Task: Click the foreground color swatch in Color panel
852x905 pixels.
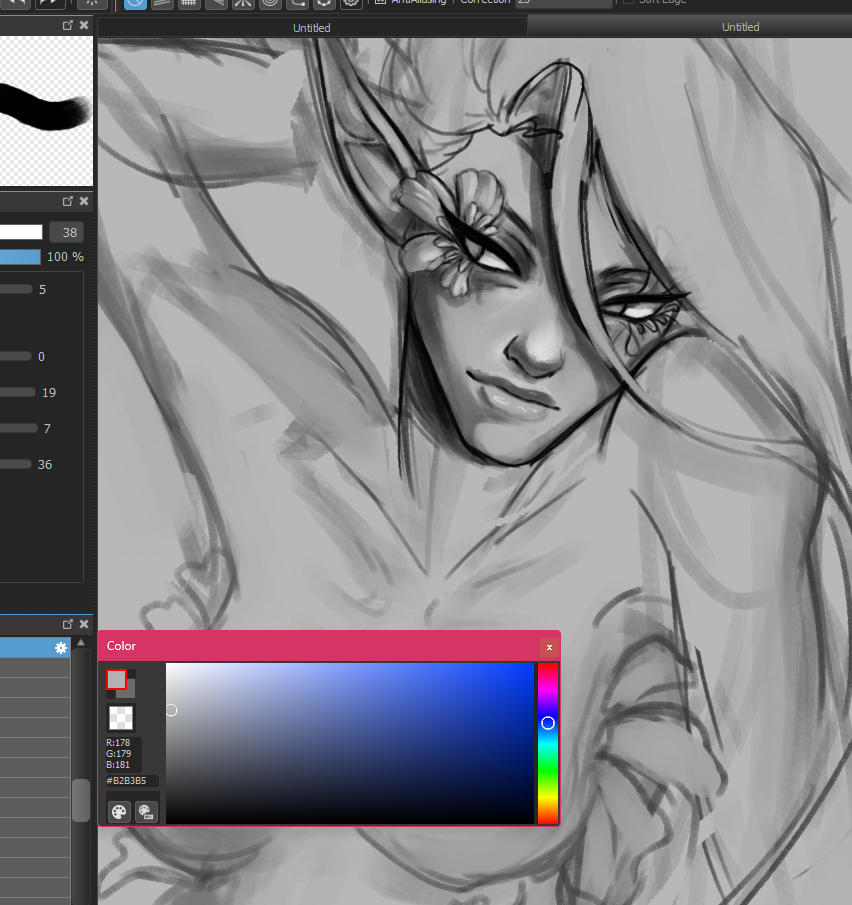Action: tap(116, 680)
